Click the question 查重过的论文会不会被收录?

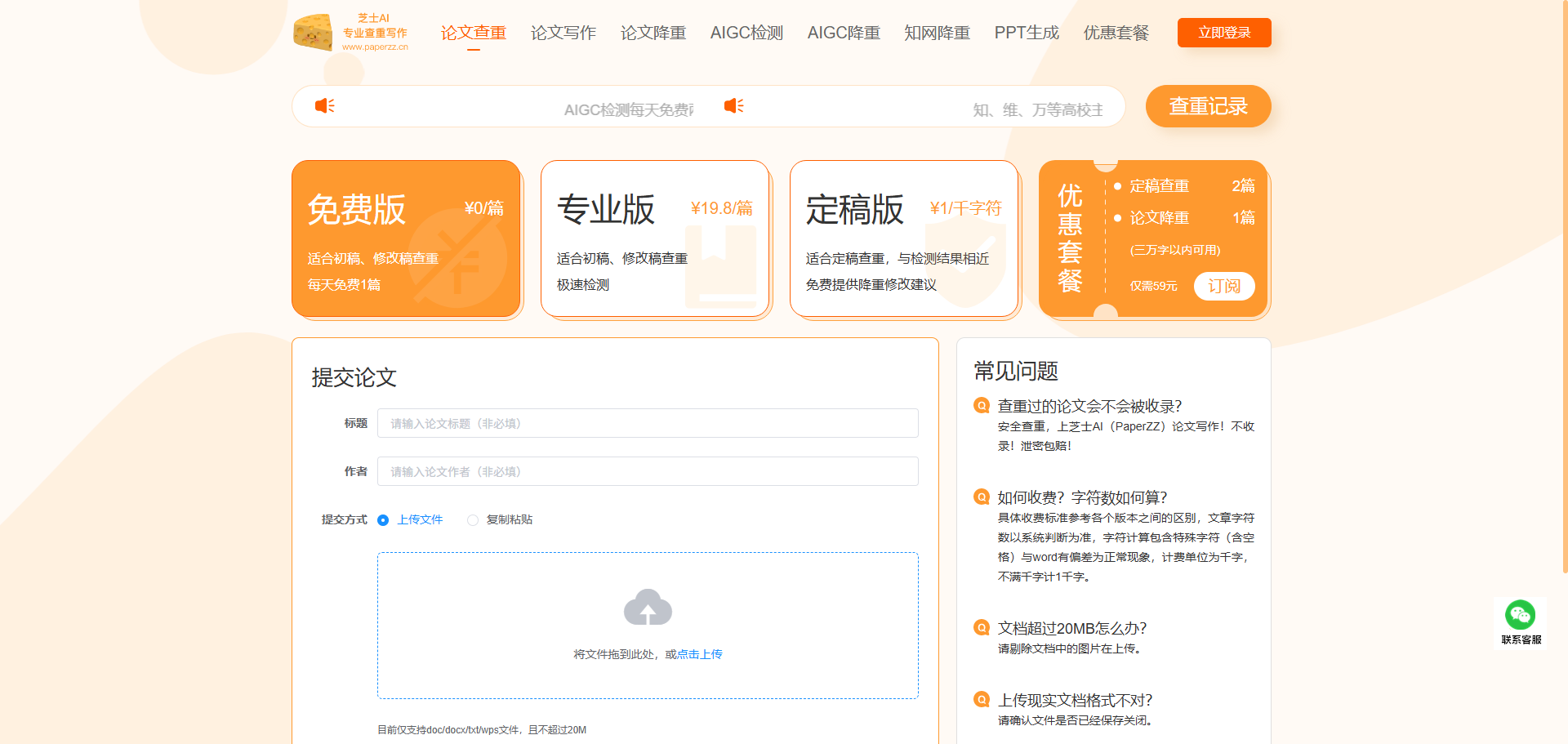coord(1090,406)
